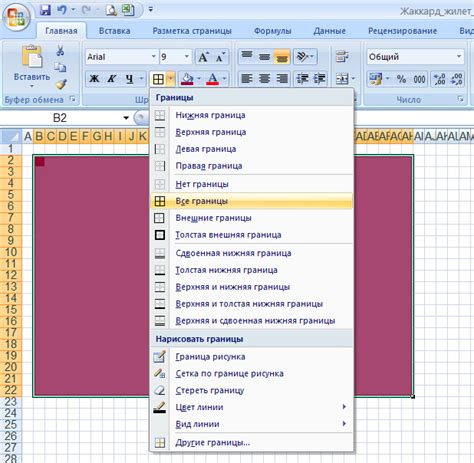Expand Цвет линии submenu
This screenshot has height=463, width=474.
click(344, 407)
